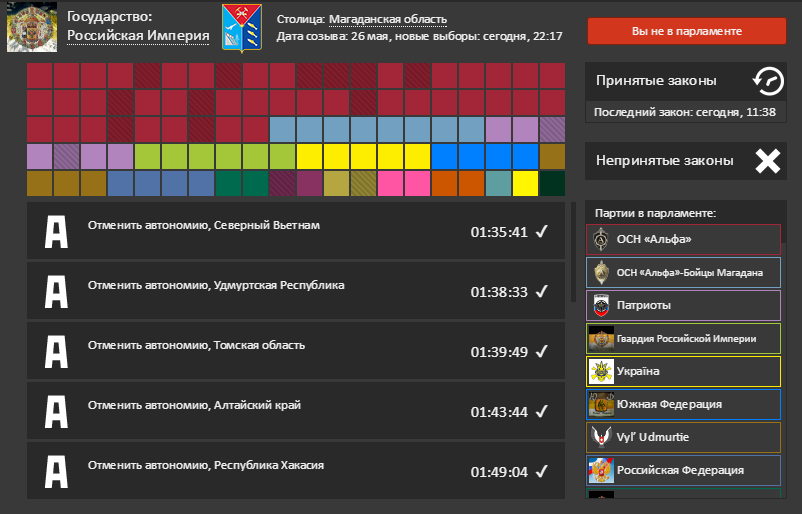This screenshot has width=802, height=514.
Task: Open the Принятые законы section
Action: pyautogui.click(x=656, y=81)
